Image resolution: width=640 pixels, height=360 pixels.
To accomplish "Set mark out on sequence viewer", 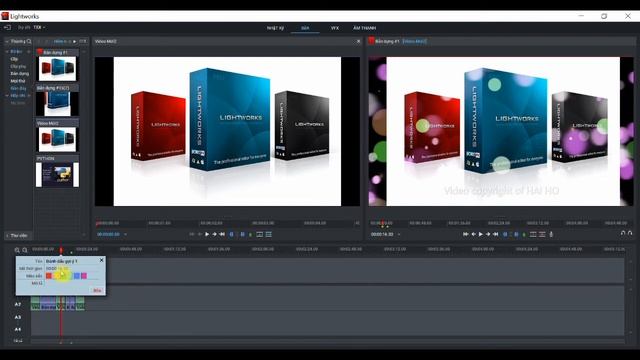I will click(x=516, y=234).
